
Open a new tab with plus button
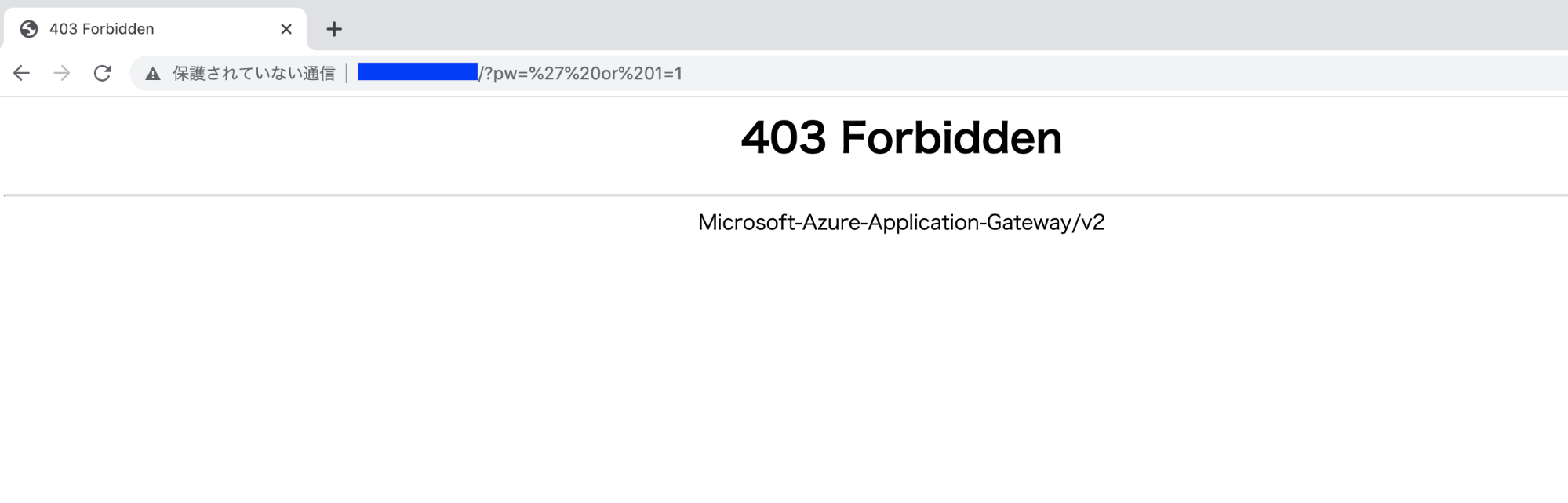click(x=334, y=29)
